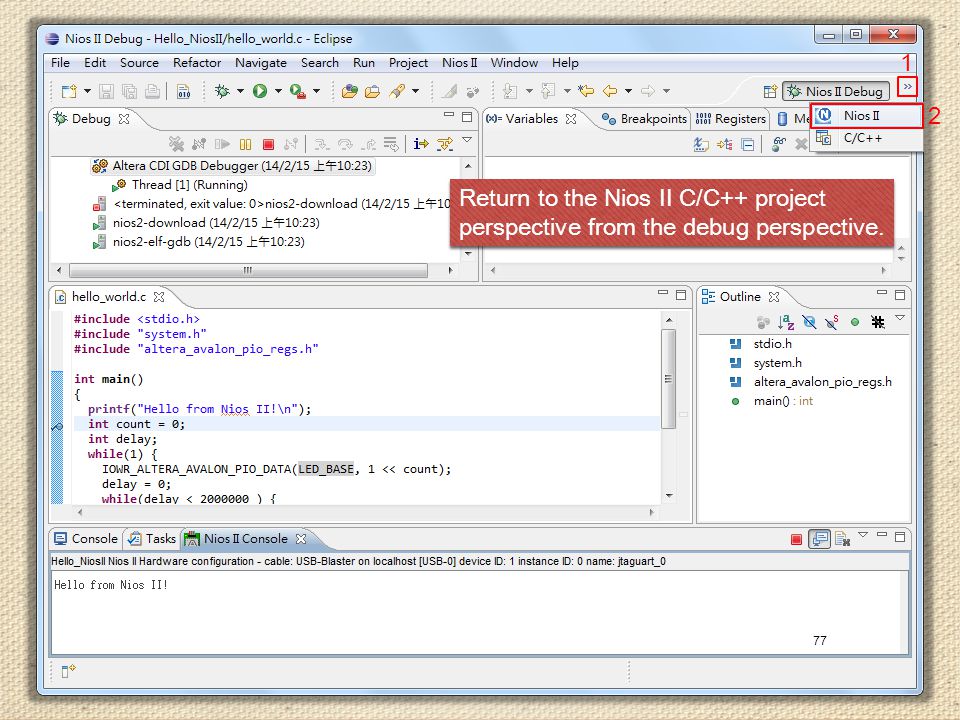The width and height of the screenshot is (960, 720).
Task: Select C/C++ perspective from dropdown list
Action: [867, 138]
